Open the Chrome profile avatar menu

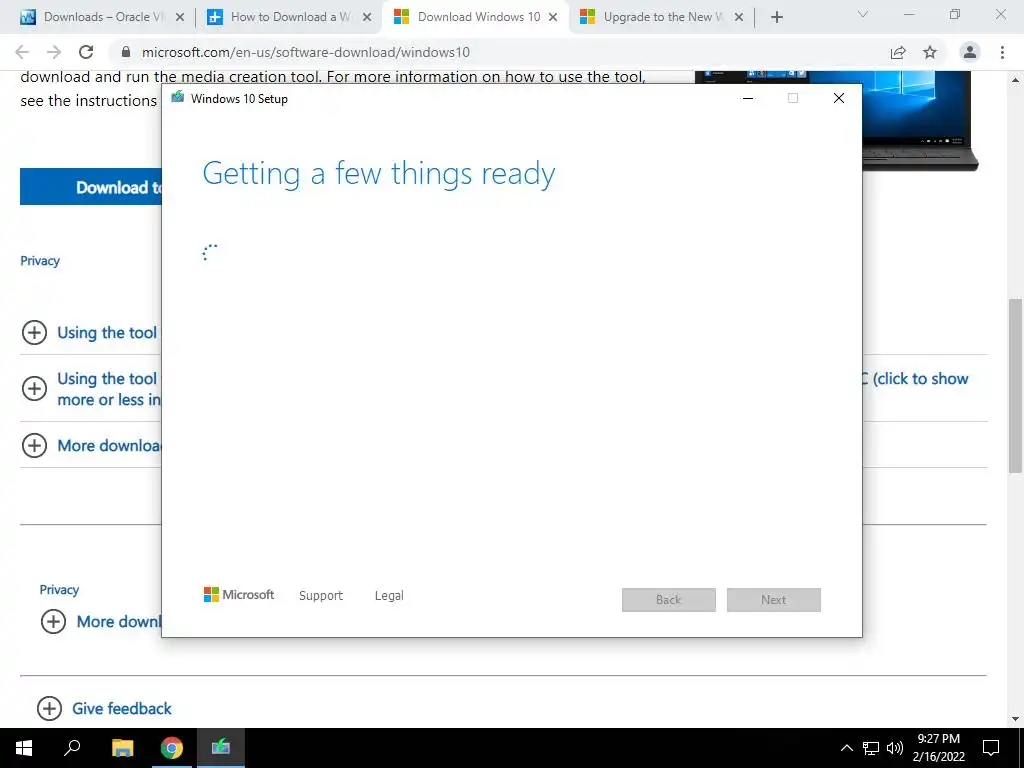[x=970, y=52]
